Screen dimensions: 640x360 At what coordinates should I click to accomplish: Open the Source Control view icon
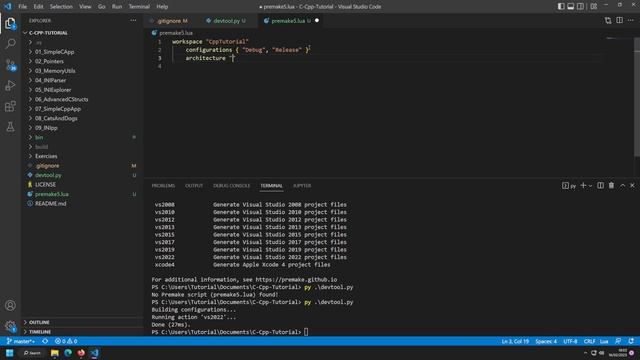point(10,65)
